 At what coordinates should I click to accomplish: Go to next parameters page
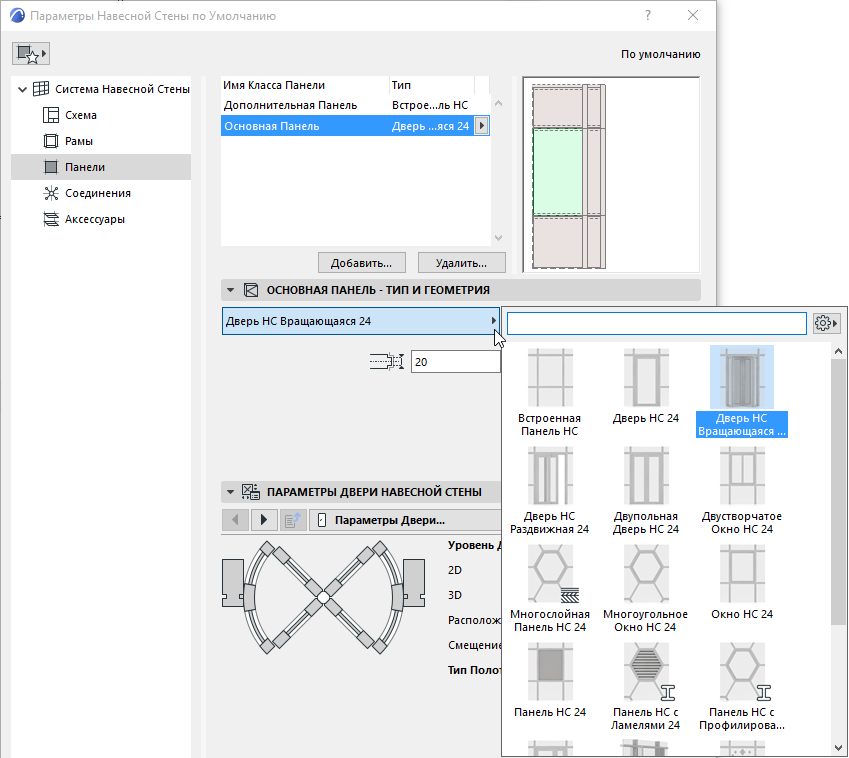(264, 520)
